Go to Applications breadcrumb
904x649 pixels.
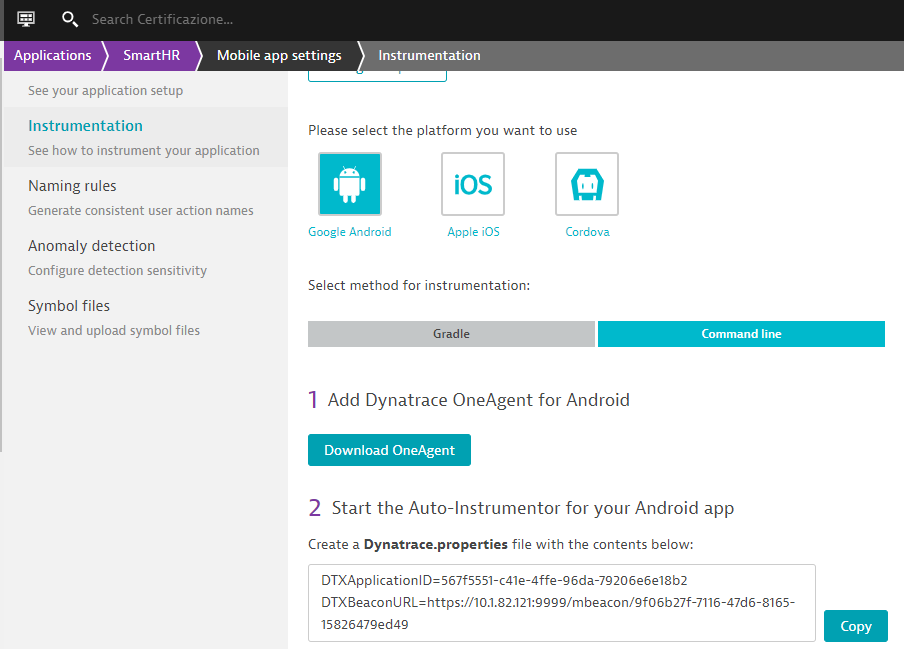(x=52, y=56)
